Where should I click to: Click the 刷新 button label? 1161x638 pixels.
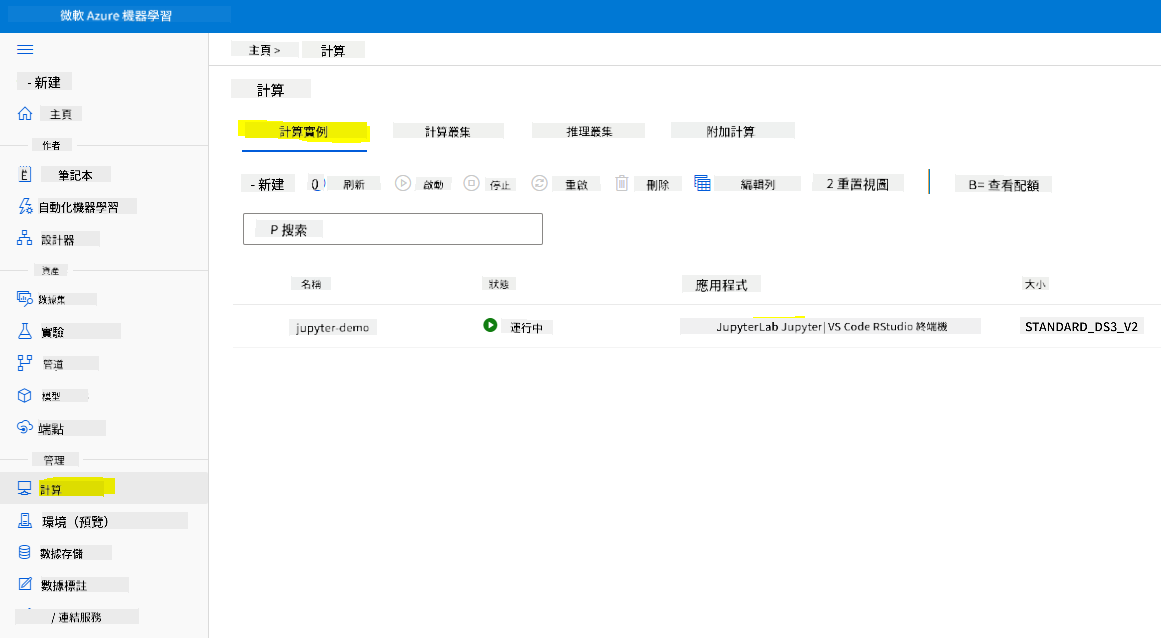point(354,184)
